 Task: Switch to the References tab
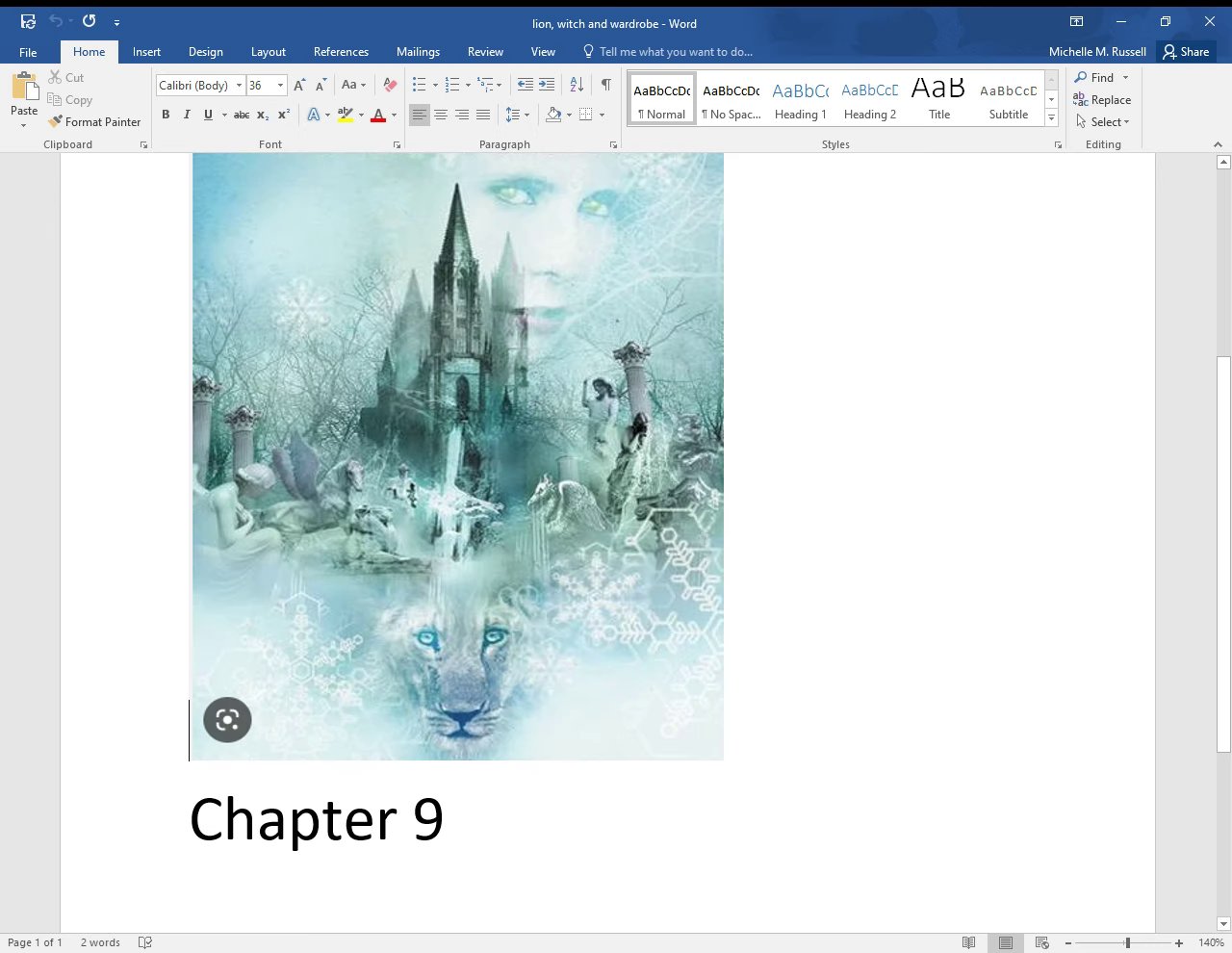tap(341, 52)
